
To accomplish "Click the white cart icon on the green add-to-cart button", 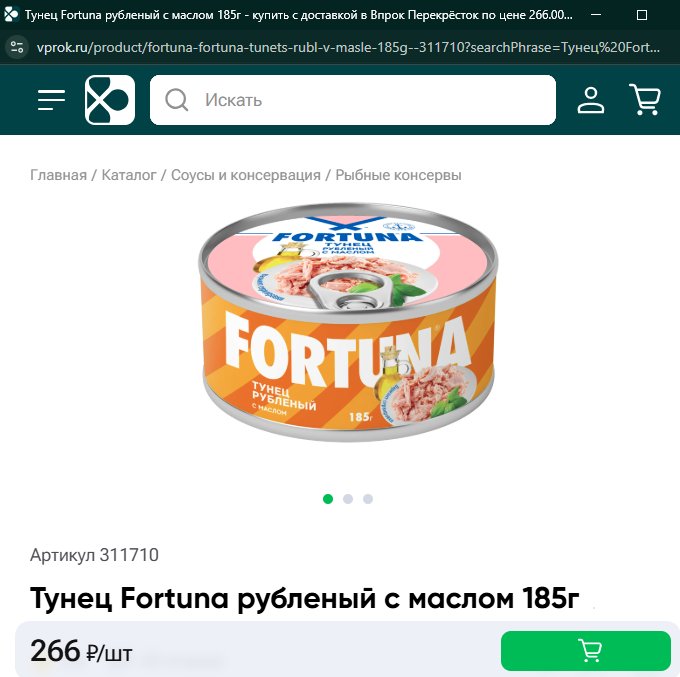I will pyautogui.click(x=590, y=650).
